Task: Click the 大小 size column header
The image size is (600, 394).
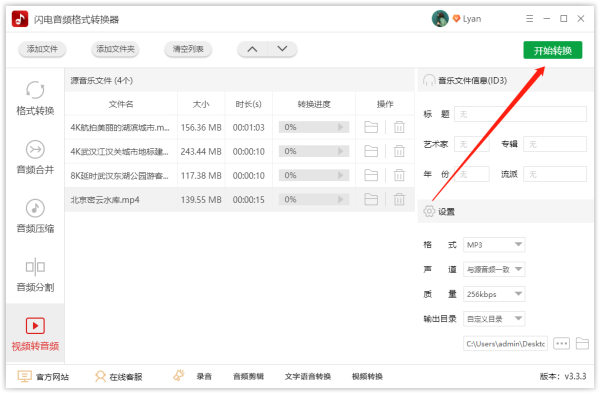Action: (201, 104)
